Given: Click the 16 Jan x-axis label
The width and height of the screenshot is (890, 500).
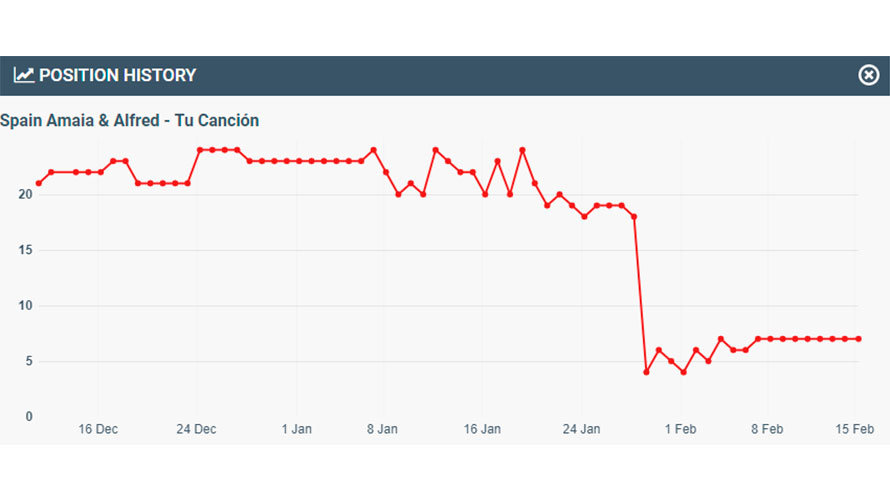Looking at the screenshot, I should [x=482, y=429].
